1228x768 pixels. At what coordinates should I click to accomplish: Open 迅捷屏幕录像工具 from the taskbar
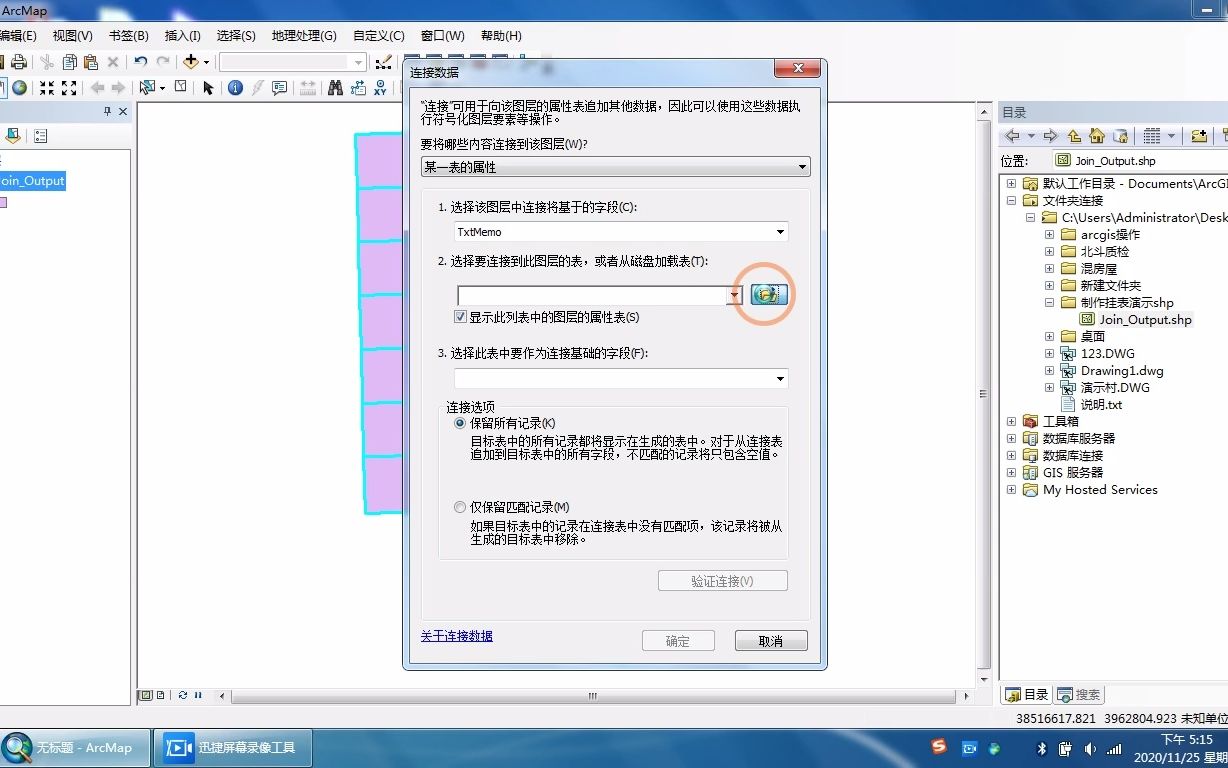233,747
